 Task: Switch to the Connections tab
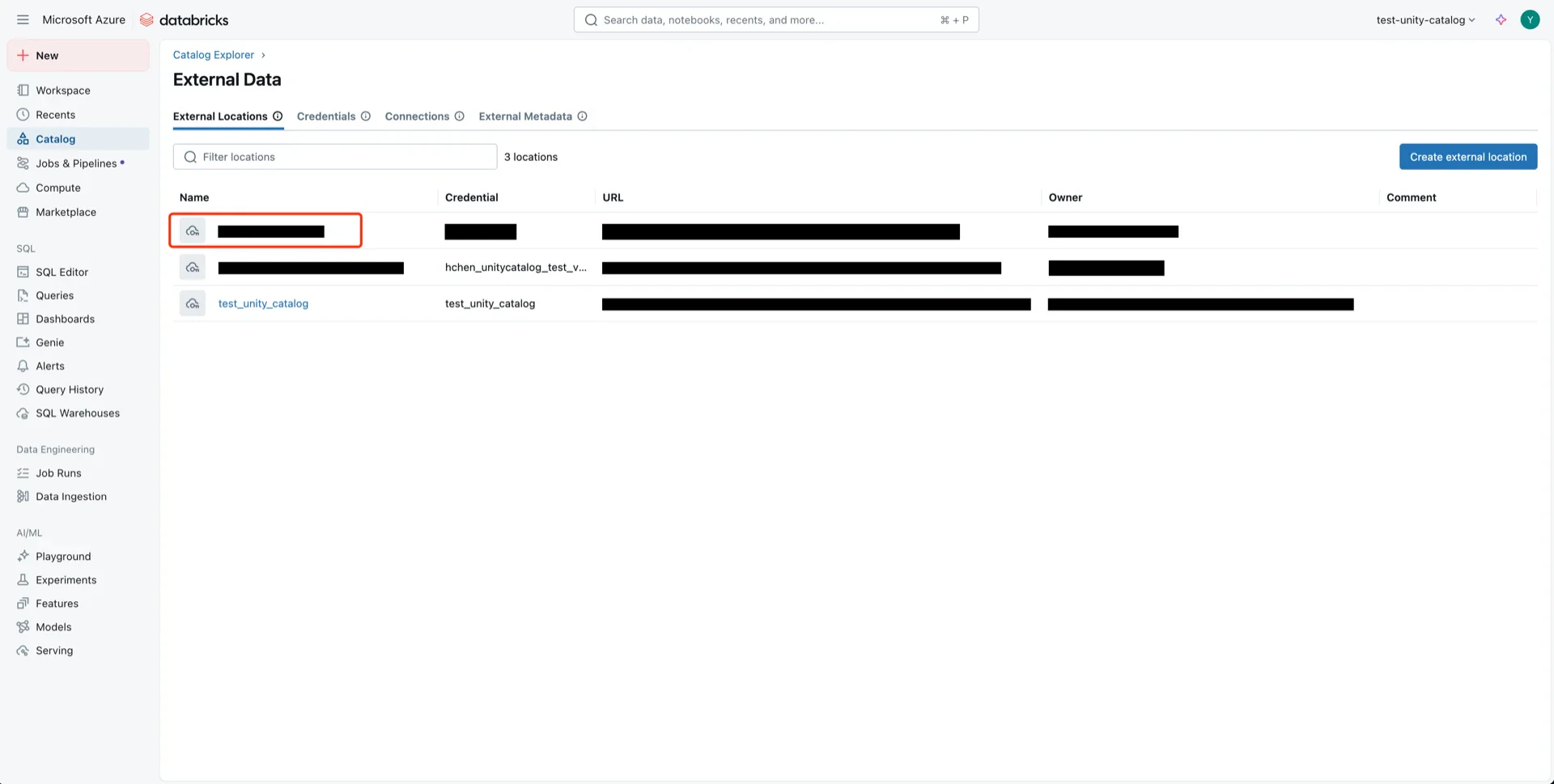coord(417,116)
